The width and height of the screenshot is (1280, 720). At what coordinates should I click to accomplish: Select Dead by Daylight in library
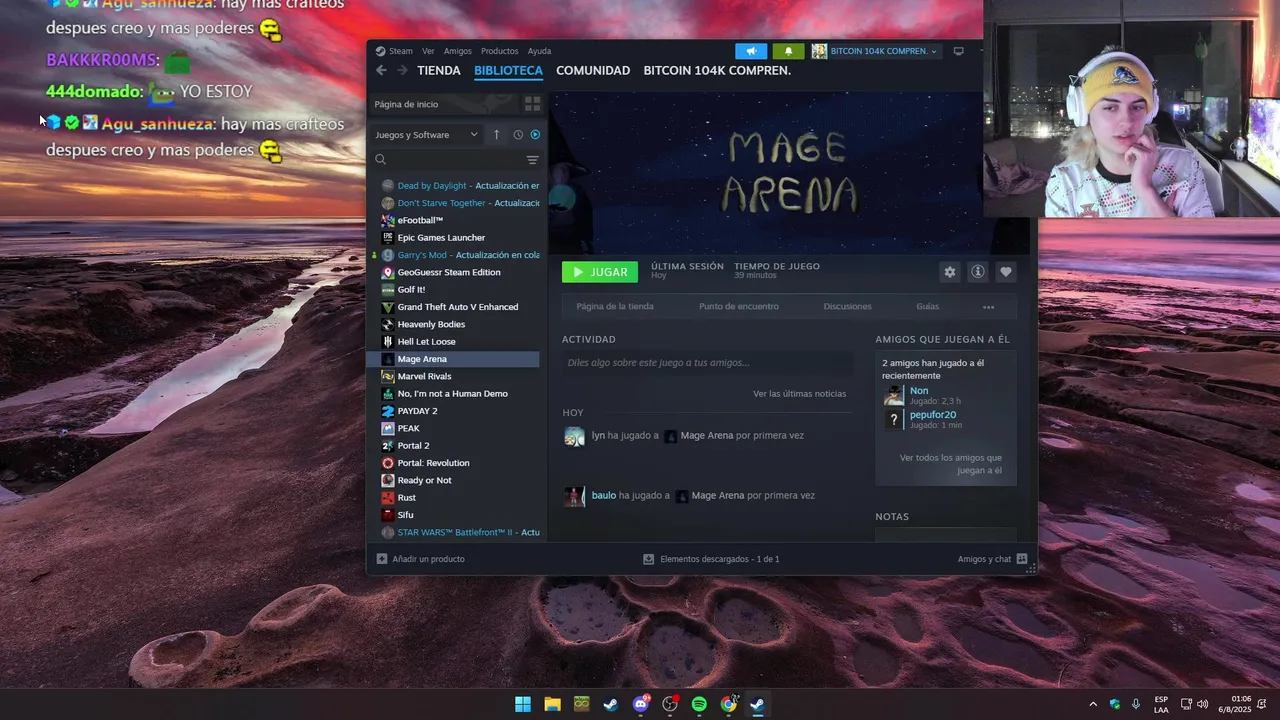(460, 186)
